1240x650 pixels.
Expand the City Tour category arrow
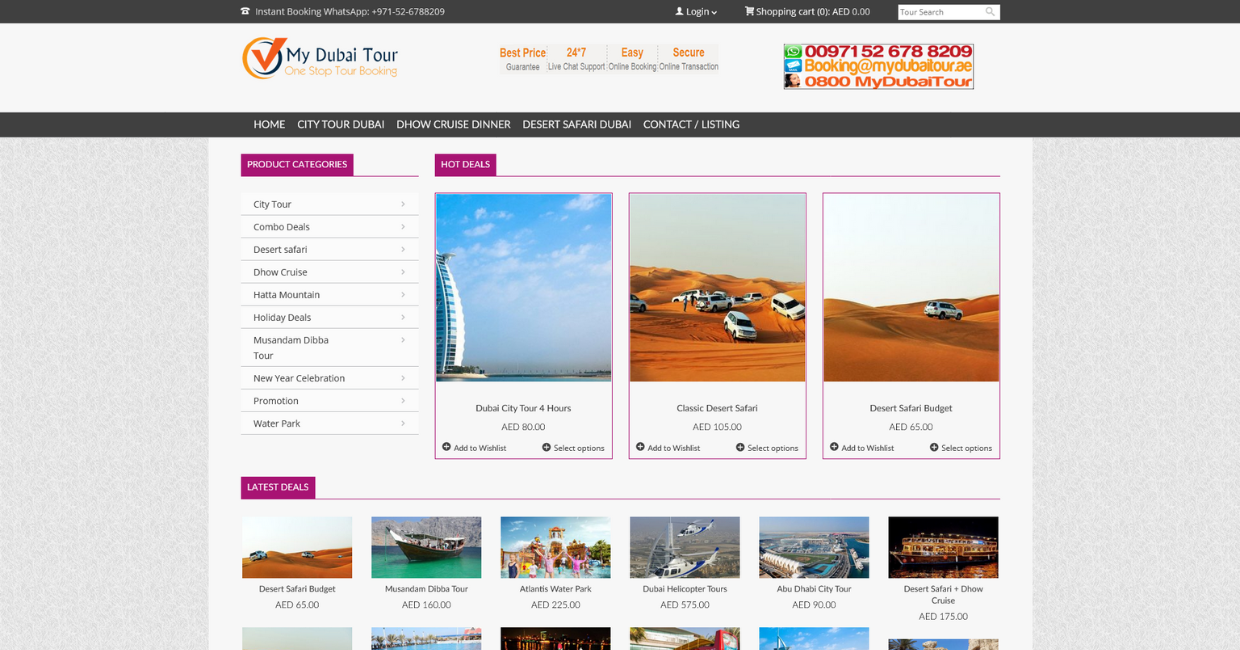coord(403,204)
